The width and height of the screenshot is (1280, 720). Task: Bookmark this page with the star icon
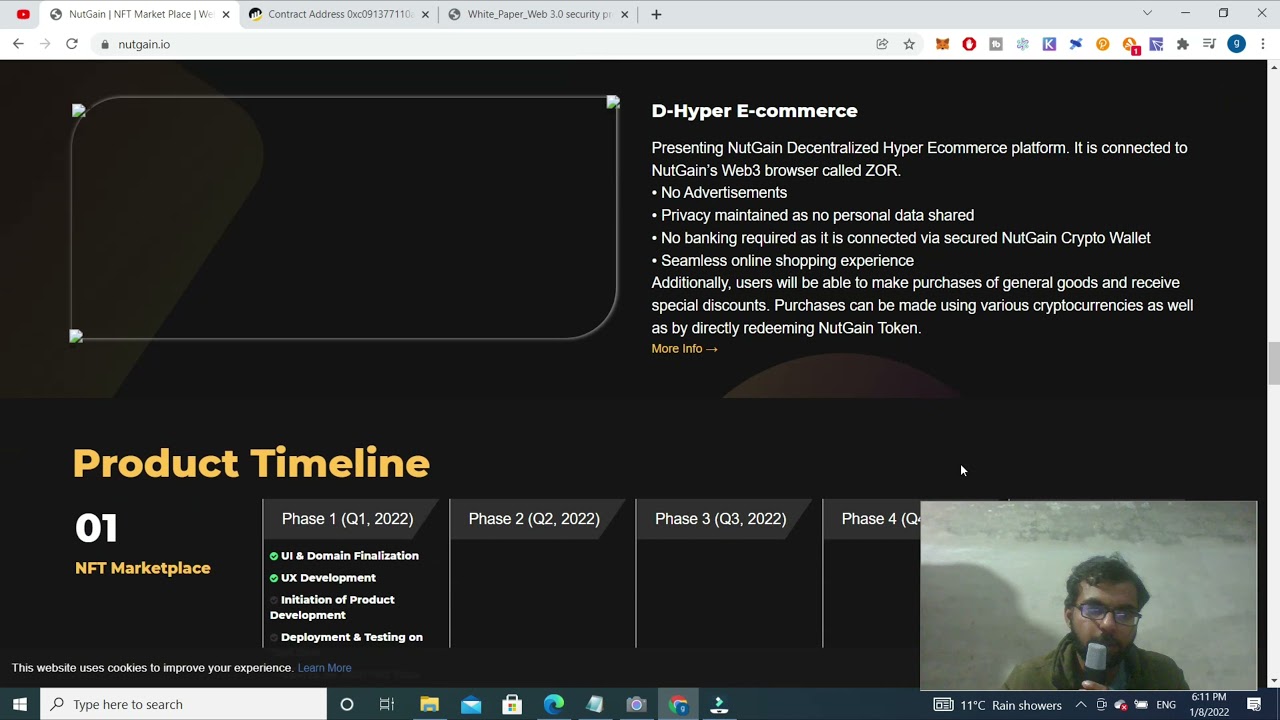[x=909, y=44]
